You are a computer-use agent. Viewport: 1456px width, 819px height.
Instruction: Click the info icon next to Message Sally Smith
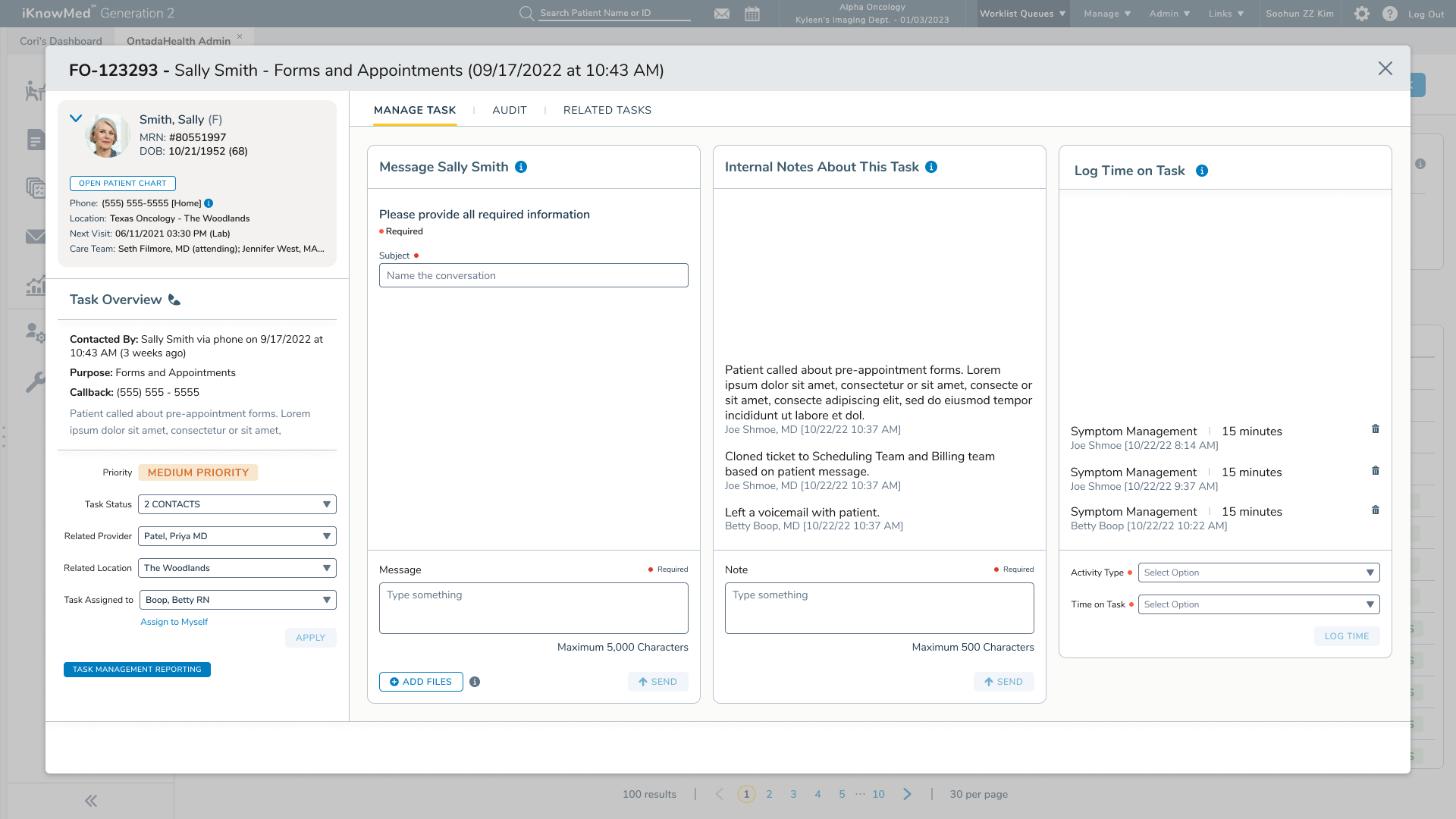(520, 167)
